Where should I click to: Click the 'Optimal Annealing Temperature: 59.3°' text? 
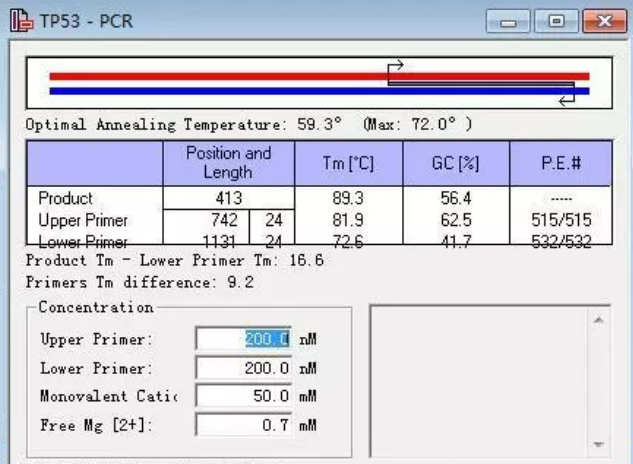coord(184,124)
